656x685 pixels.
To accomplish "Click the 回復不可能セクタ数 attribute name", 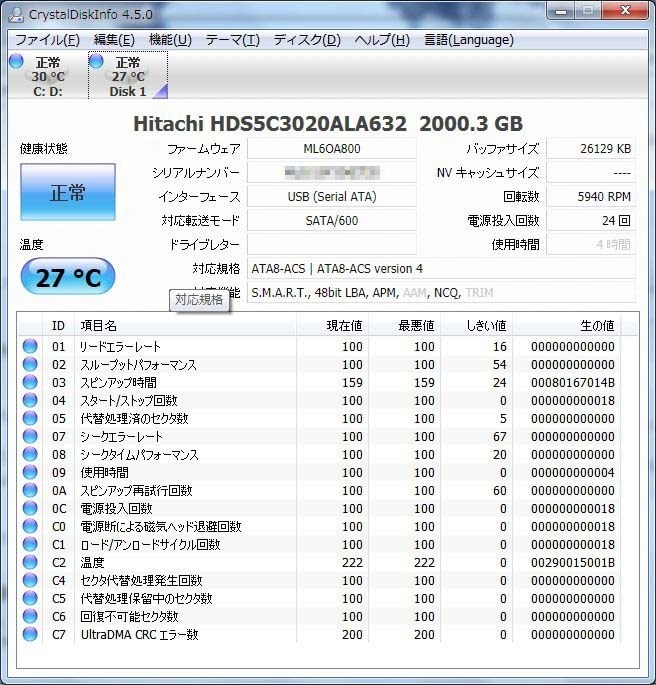I will click(x=129, y=616).
